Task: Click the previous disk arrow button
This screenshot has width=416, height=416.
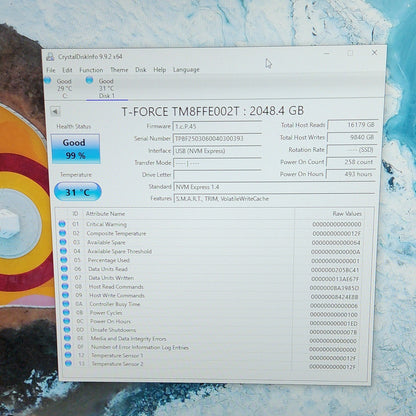Action: [55, 111]
